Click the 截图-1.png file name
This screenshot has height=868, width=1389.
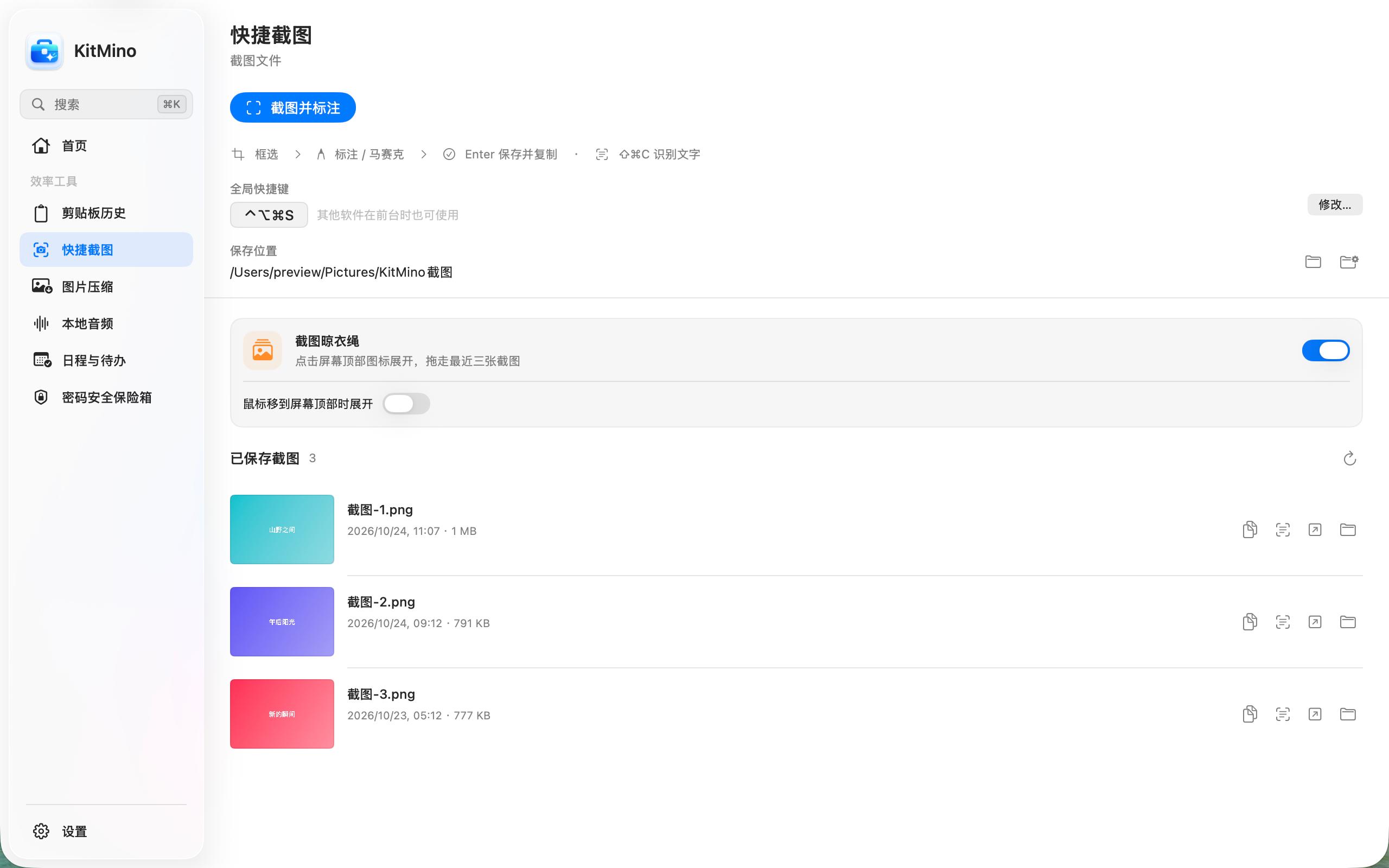(380, 510)
